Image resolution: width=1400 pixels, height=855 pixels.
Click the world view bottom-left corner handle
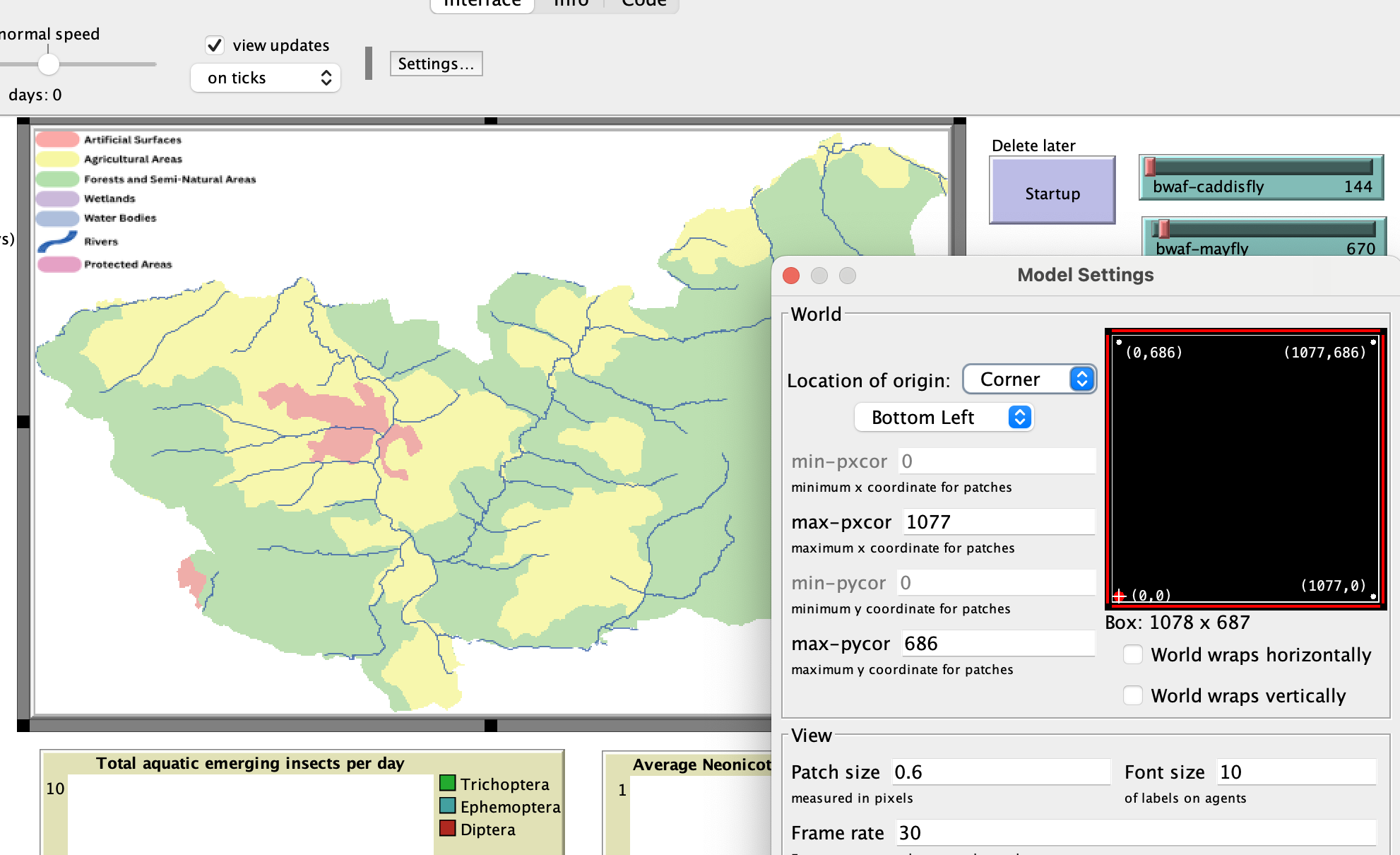(23, 726)
